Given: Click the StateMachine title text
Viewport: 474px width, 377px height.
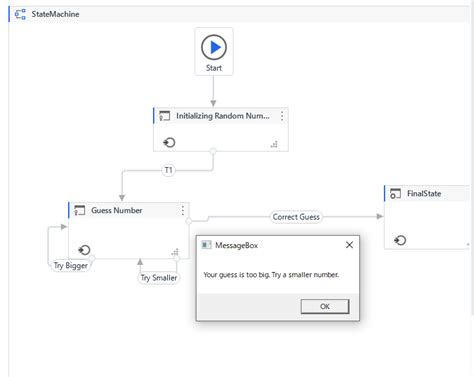Looking at the screenshot, I should 55,14.
